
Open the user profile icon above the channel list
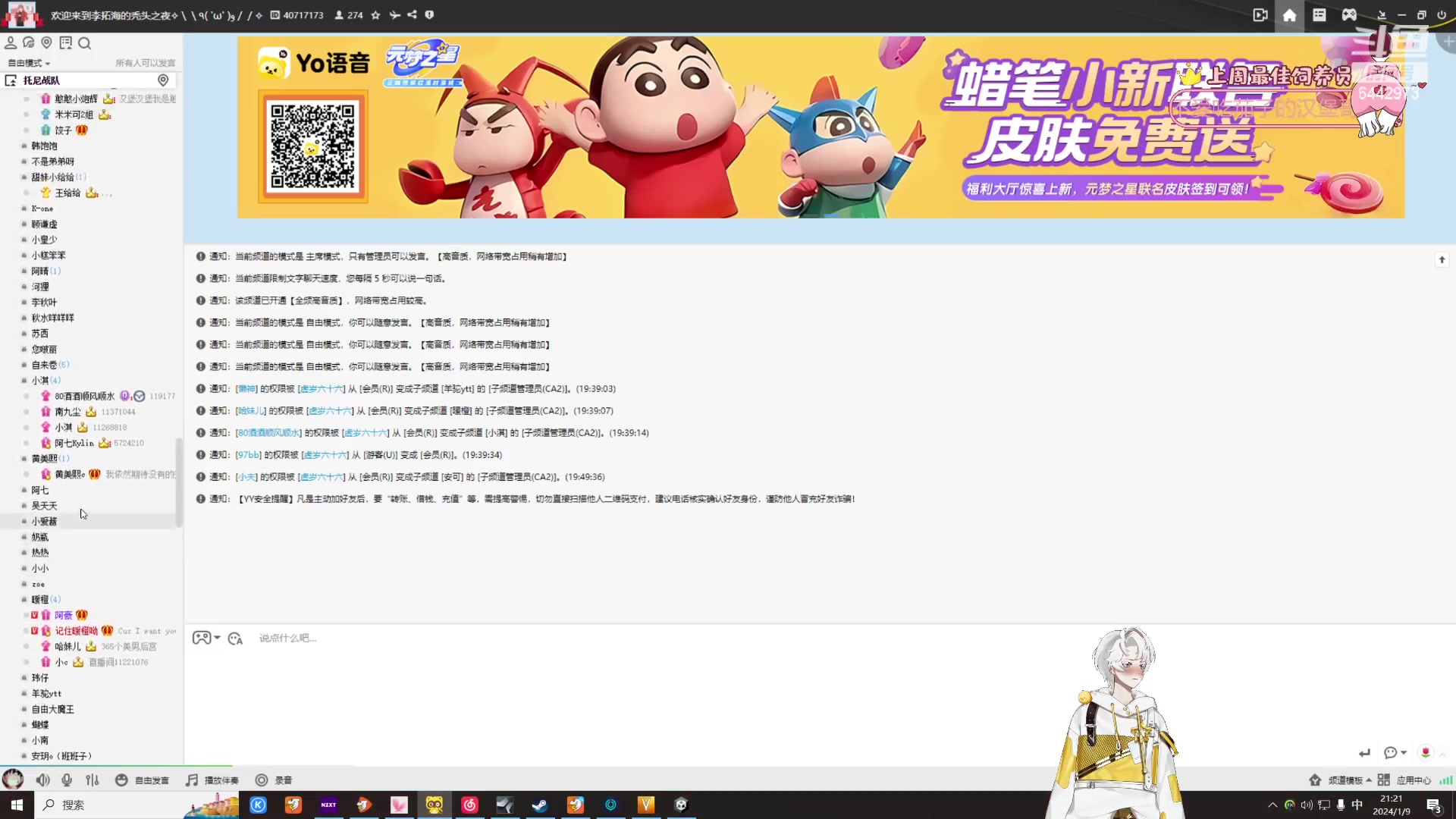point(11,43)
